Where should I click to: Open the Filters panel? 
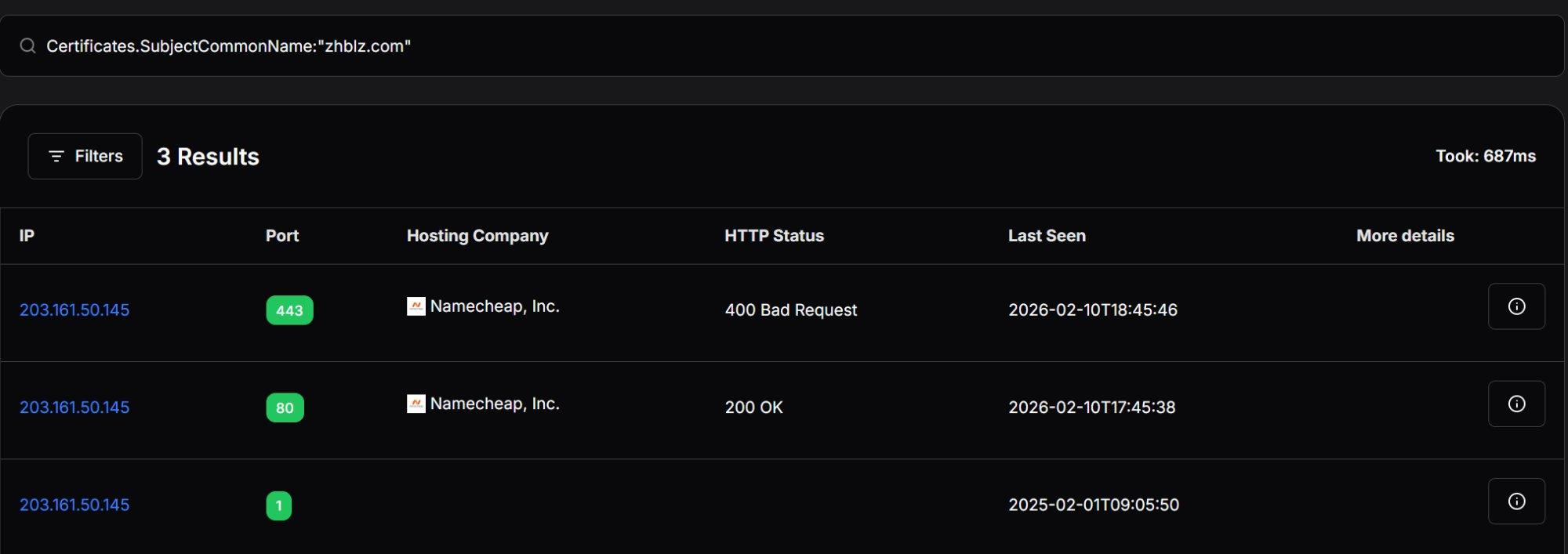pyautogui.click(x=85, y=157)
